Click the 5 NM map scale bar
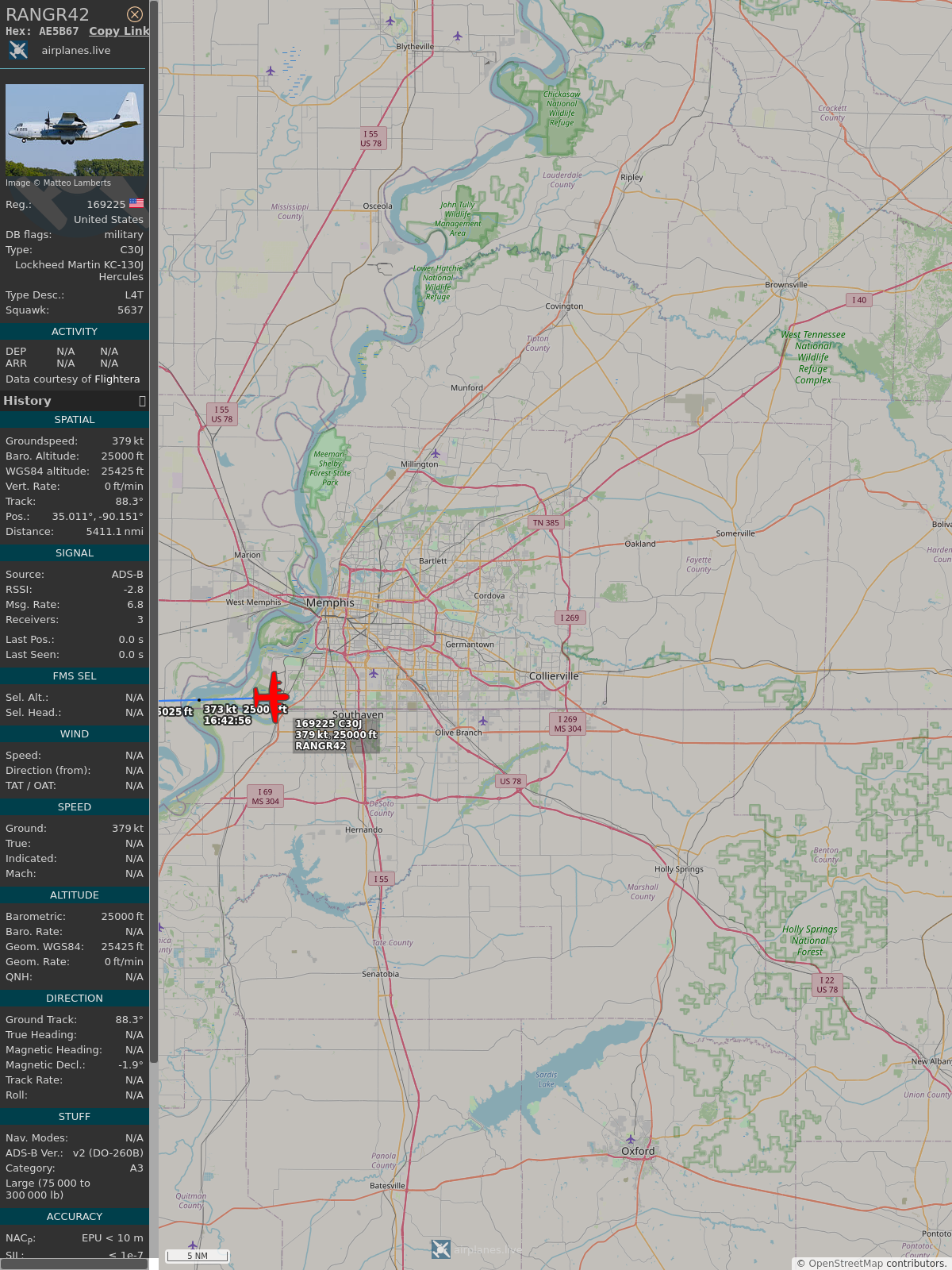This screenshot has height=1270, width=952. (x=198, y=1256)
